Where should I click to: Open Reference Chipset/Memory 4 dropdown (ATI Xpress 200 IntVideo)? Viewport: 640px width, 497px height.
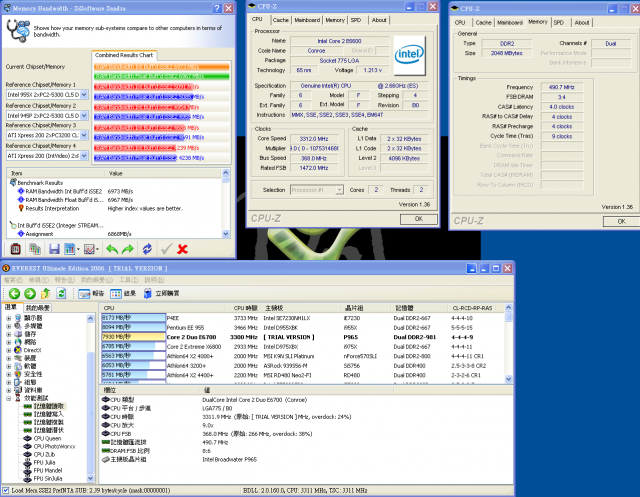(x=84, y=155)
